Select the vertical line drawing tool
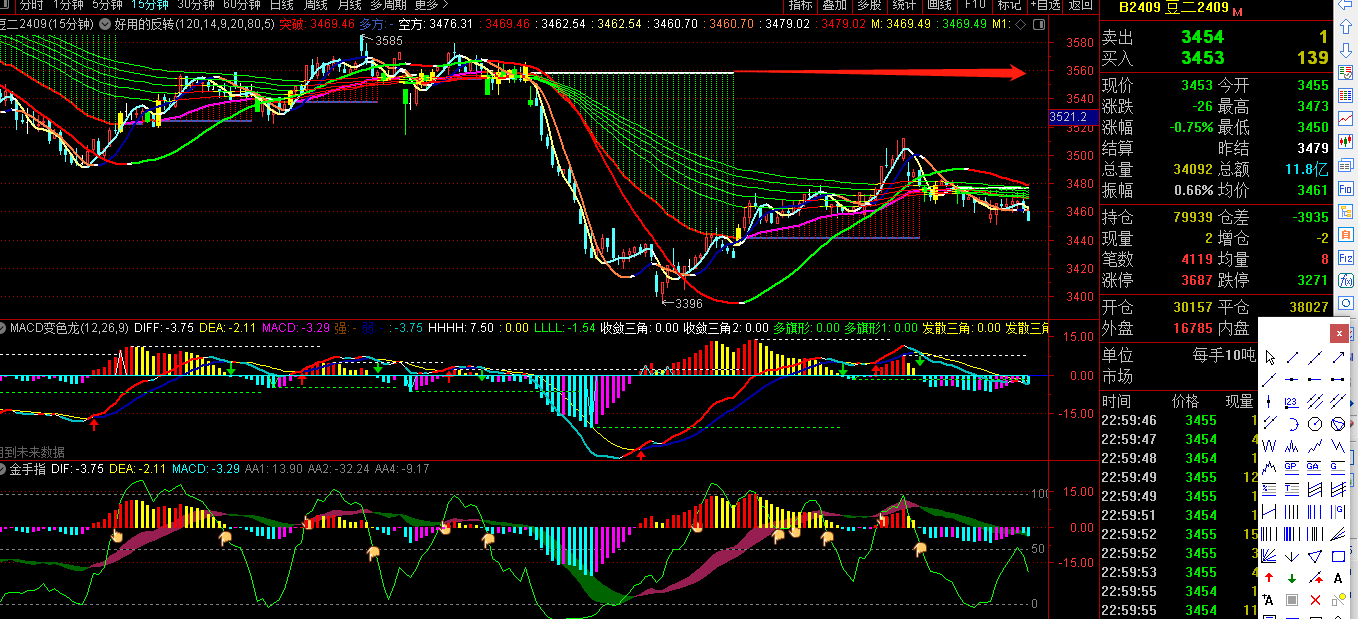 click(x=1270, y=402)
